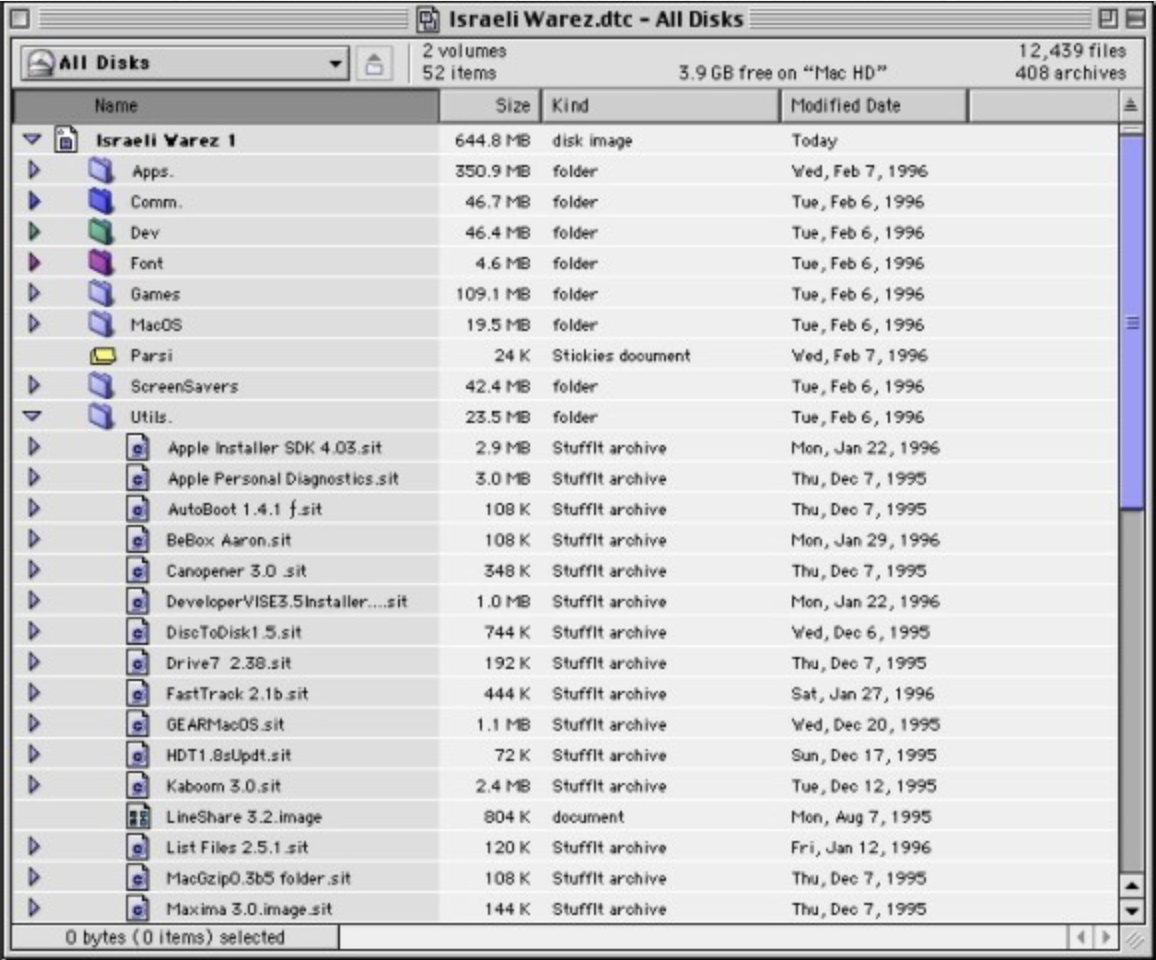Click the Parsi Stickies document icon
This screenshot has width=1156, height=960.
tap(103, 356)
